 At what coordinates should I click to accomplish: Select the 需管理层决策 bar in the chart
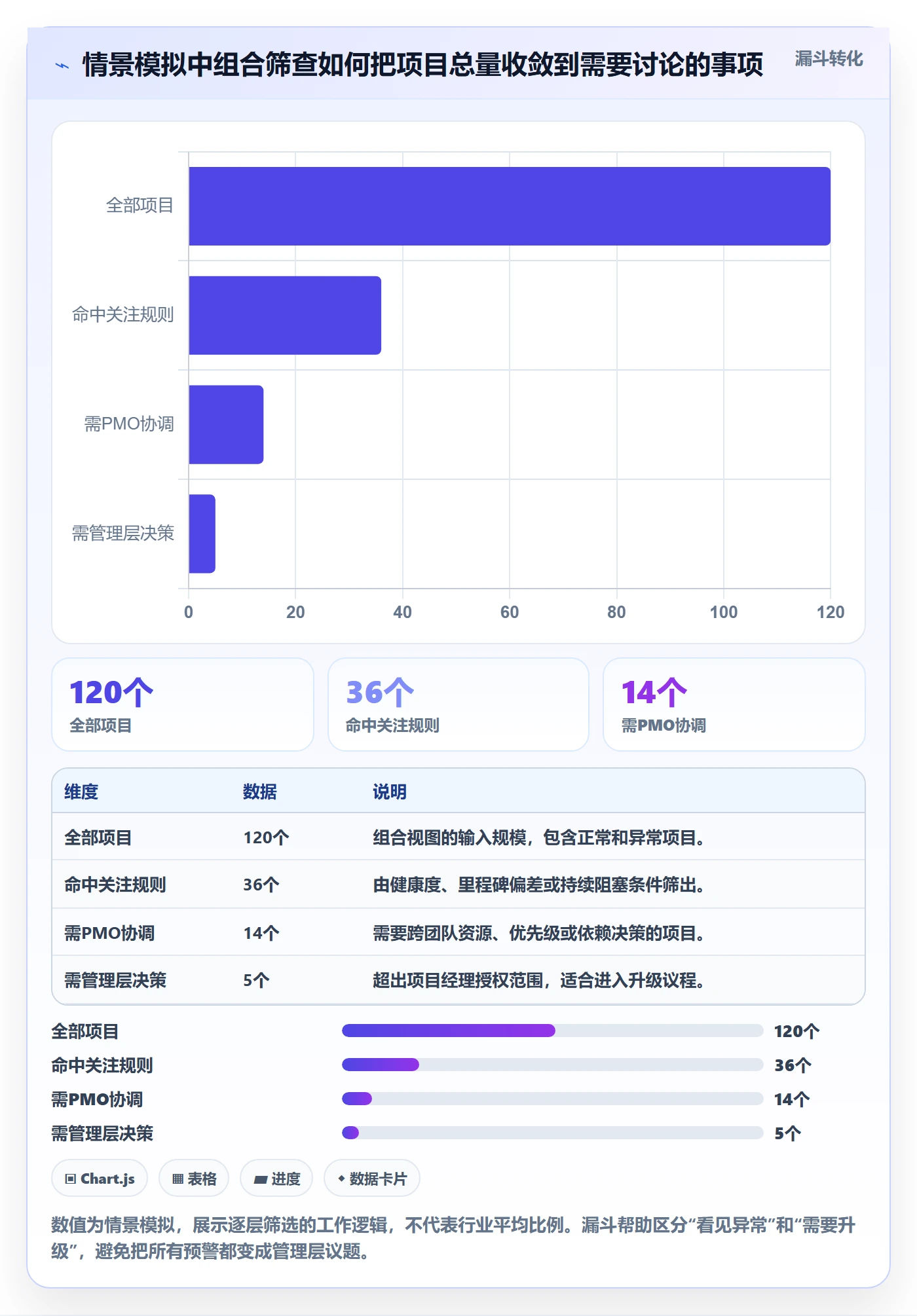pyautogui.click(x=202, y=534)
